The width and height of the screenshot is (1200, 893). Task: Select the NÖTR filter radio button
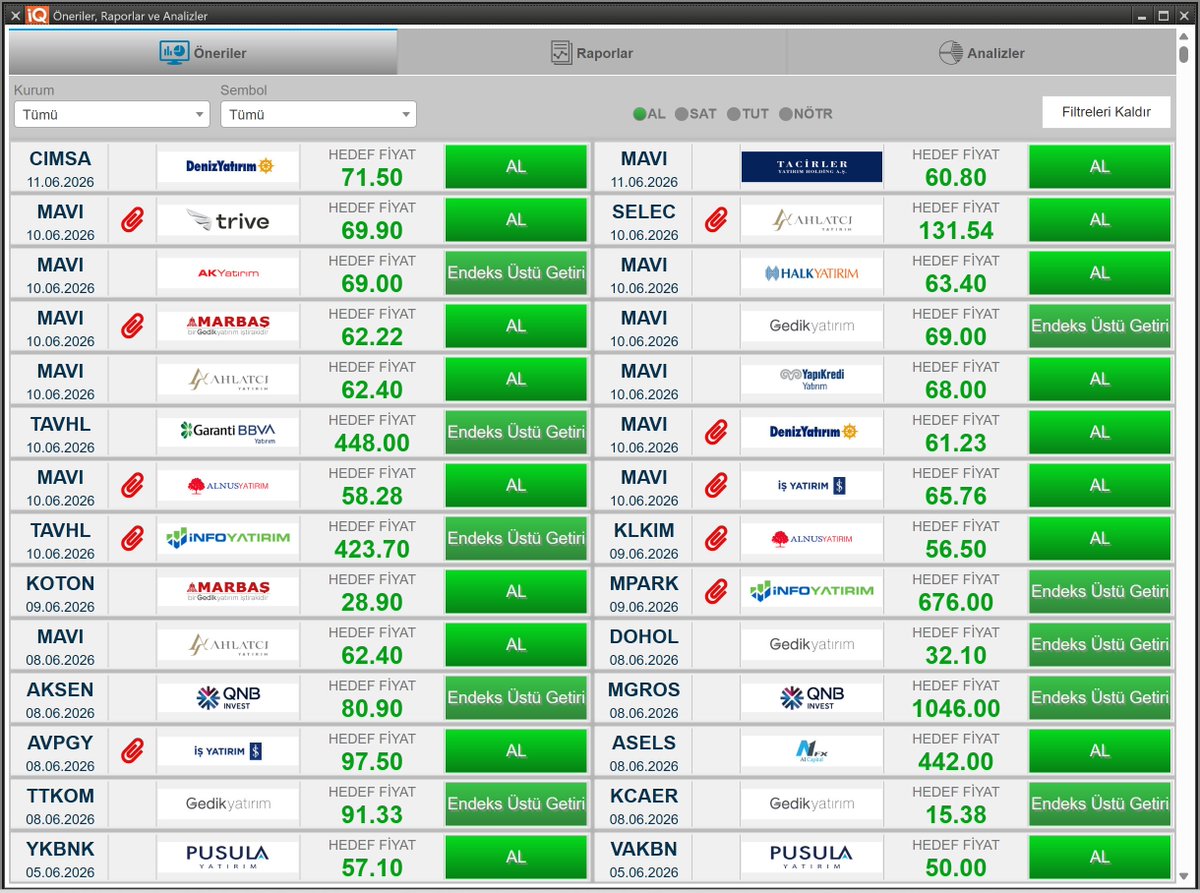pyautogui.click(x=785, y=114)
